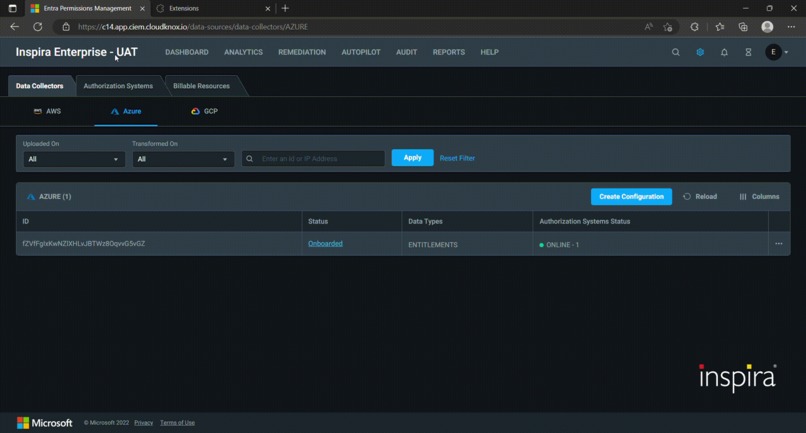Click the browser address bar URL
The image size is (806, 433).
click(193, 27)
